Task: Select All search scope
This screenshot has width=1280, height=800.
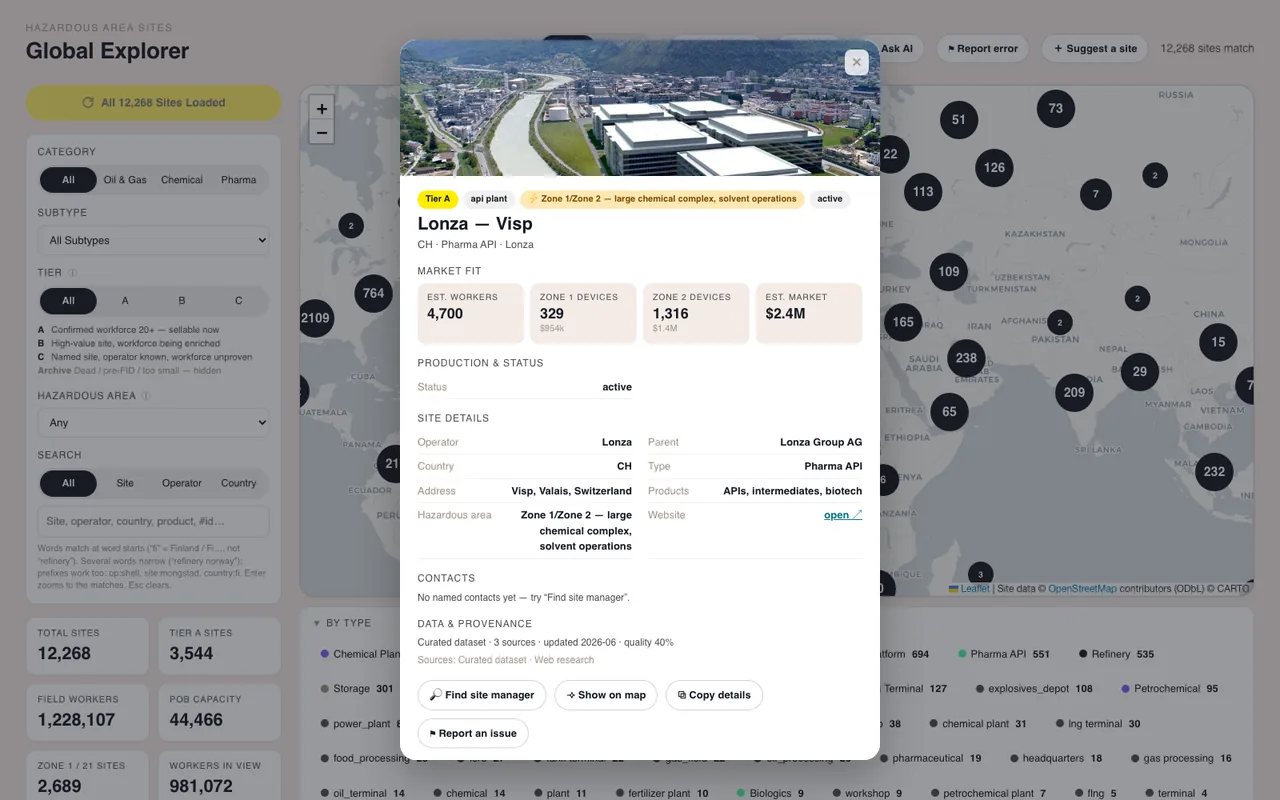Action: click(68, 483)
